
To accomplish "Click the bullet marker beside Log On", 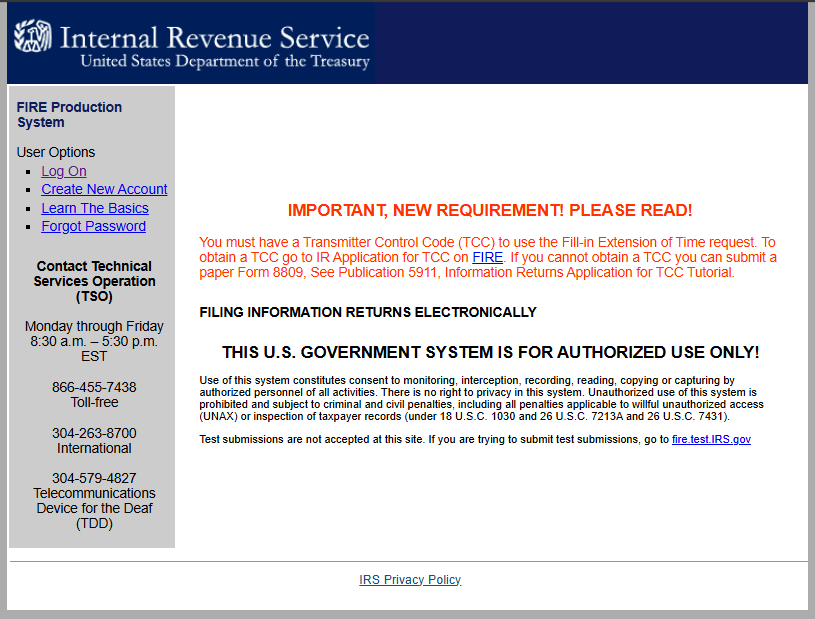I will pos(30,171).
